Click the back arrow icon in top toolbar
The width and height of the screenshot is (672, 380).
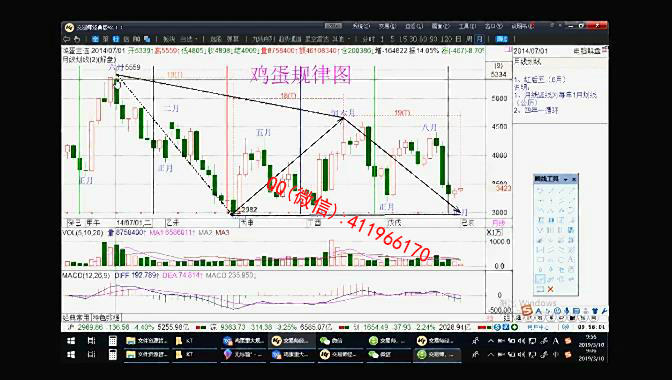pos(67,39)
